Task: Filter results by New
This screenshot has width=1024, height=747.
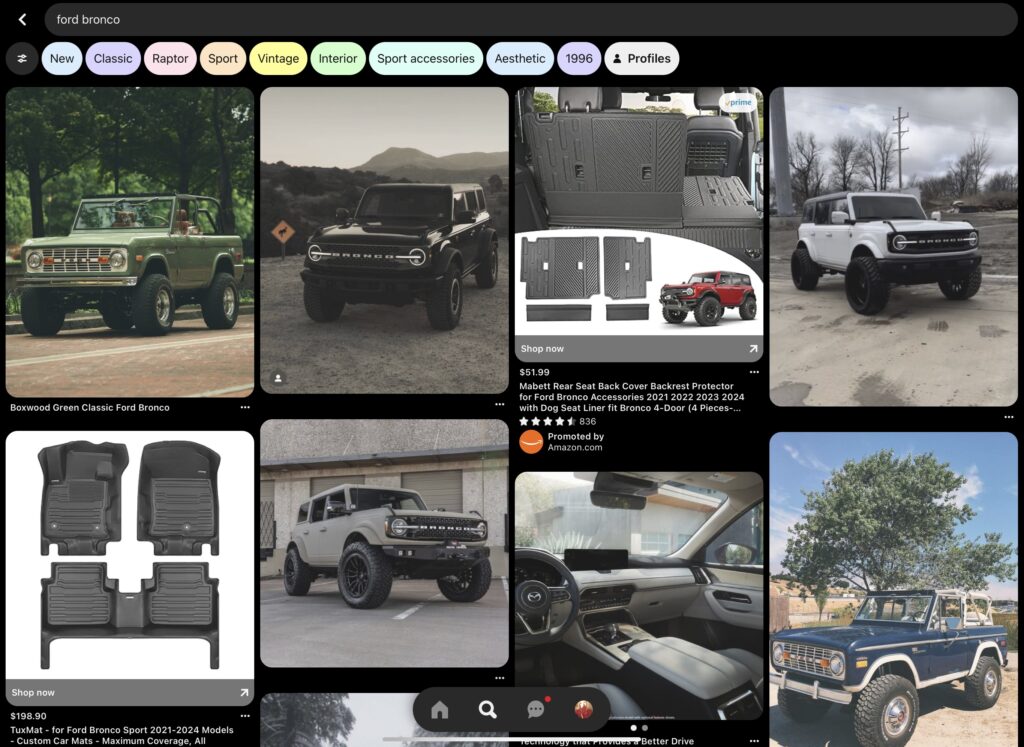Action: pyautogui.click(x=62, y=59)
